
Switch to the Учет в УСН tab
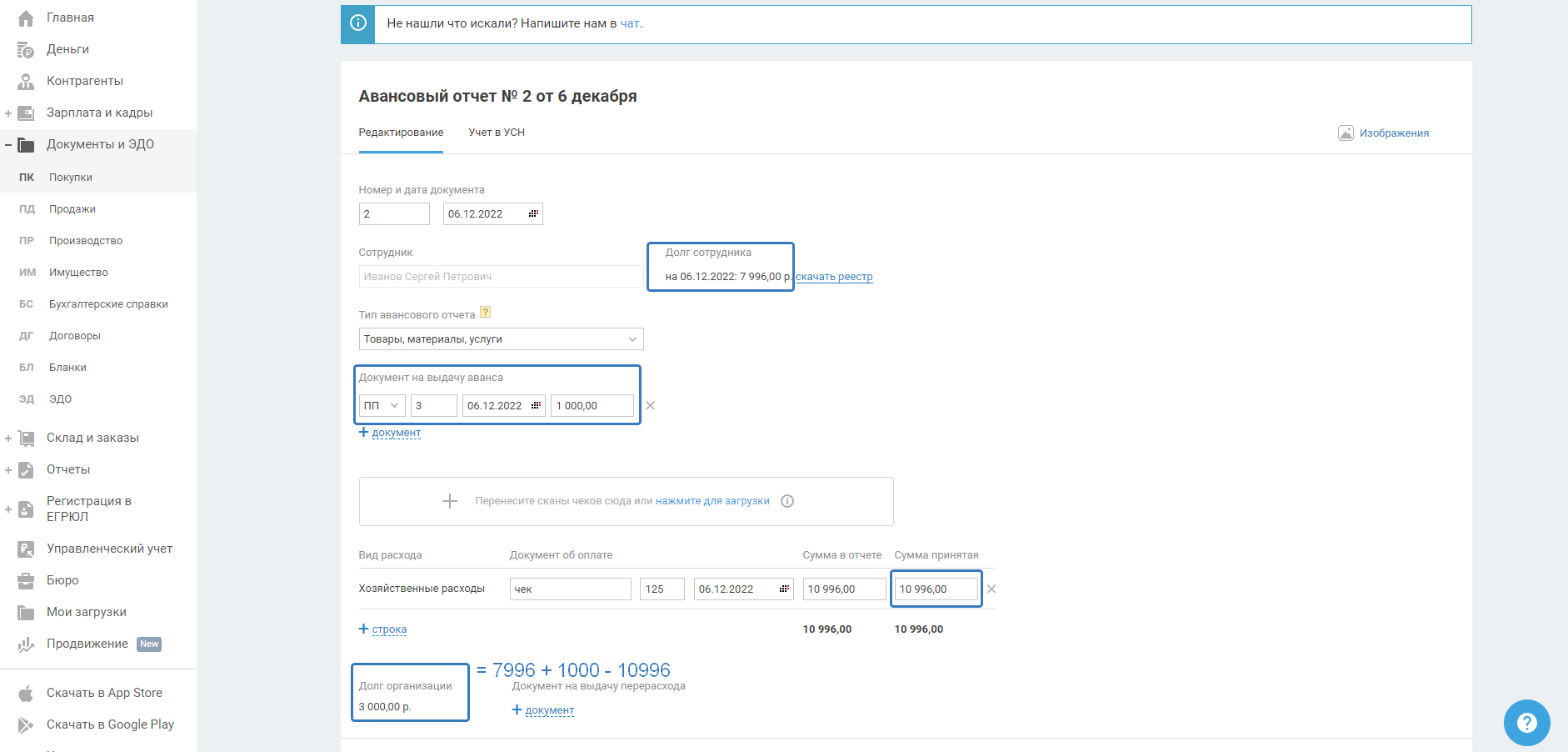point(497,133)
